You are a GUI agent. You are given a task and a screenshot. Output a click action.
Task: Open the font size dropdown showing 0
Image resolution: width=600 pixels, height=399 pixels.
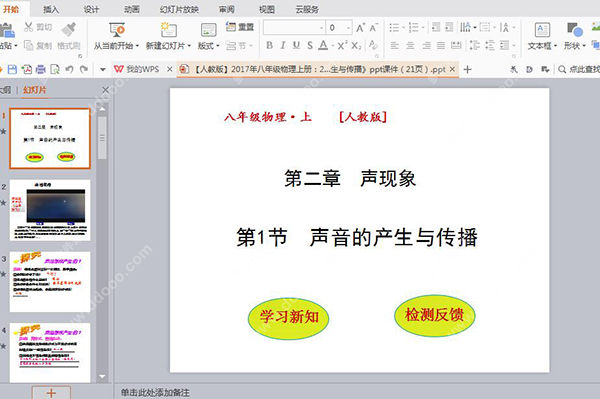348,28
